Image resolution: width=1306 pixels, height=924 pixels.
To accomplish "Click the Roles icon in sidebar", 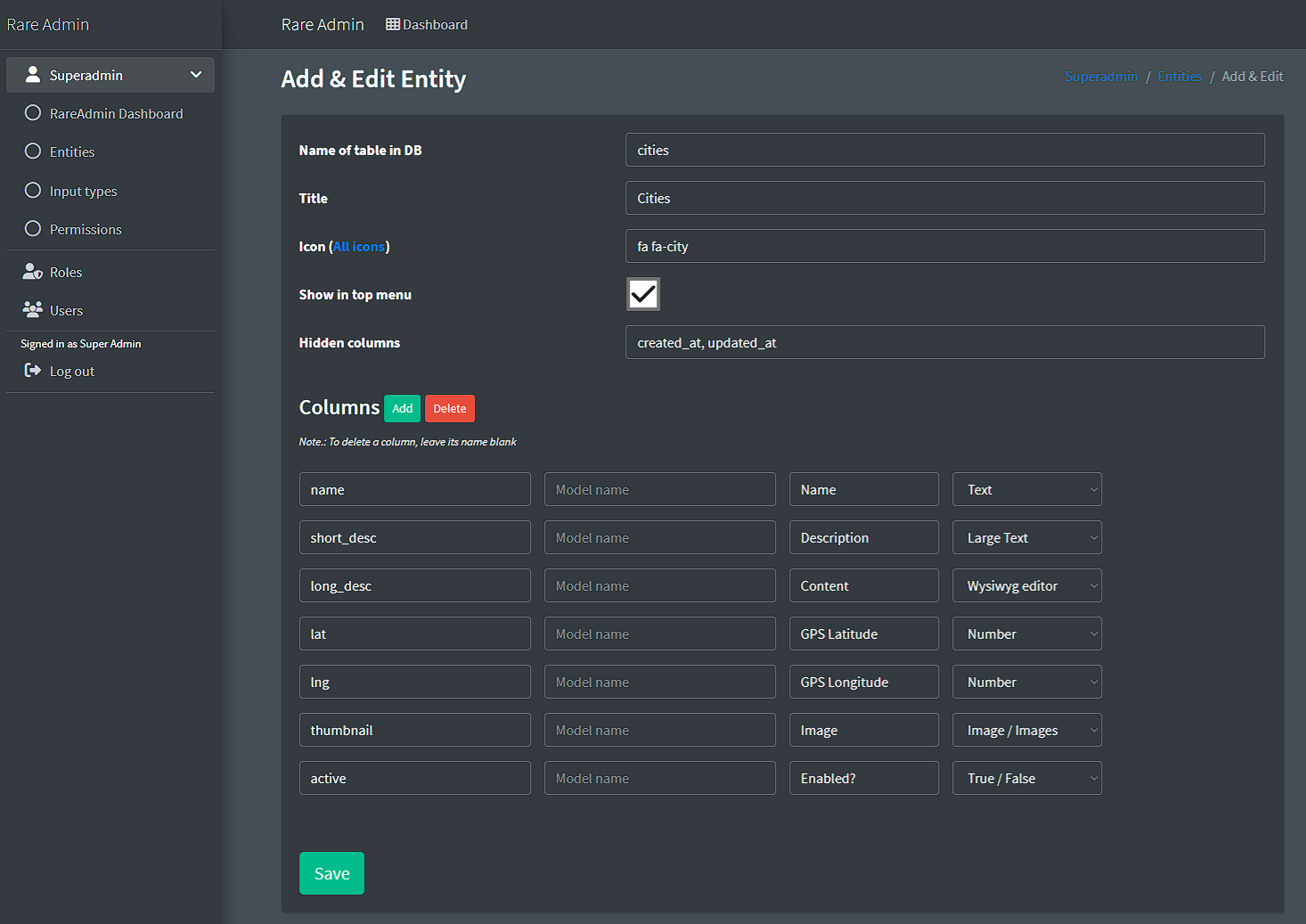I will pyautogui.click(x=33, y=272).
